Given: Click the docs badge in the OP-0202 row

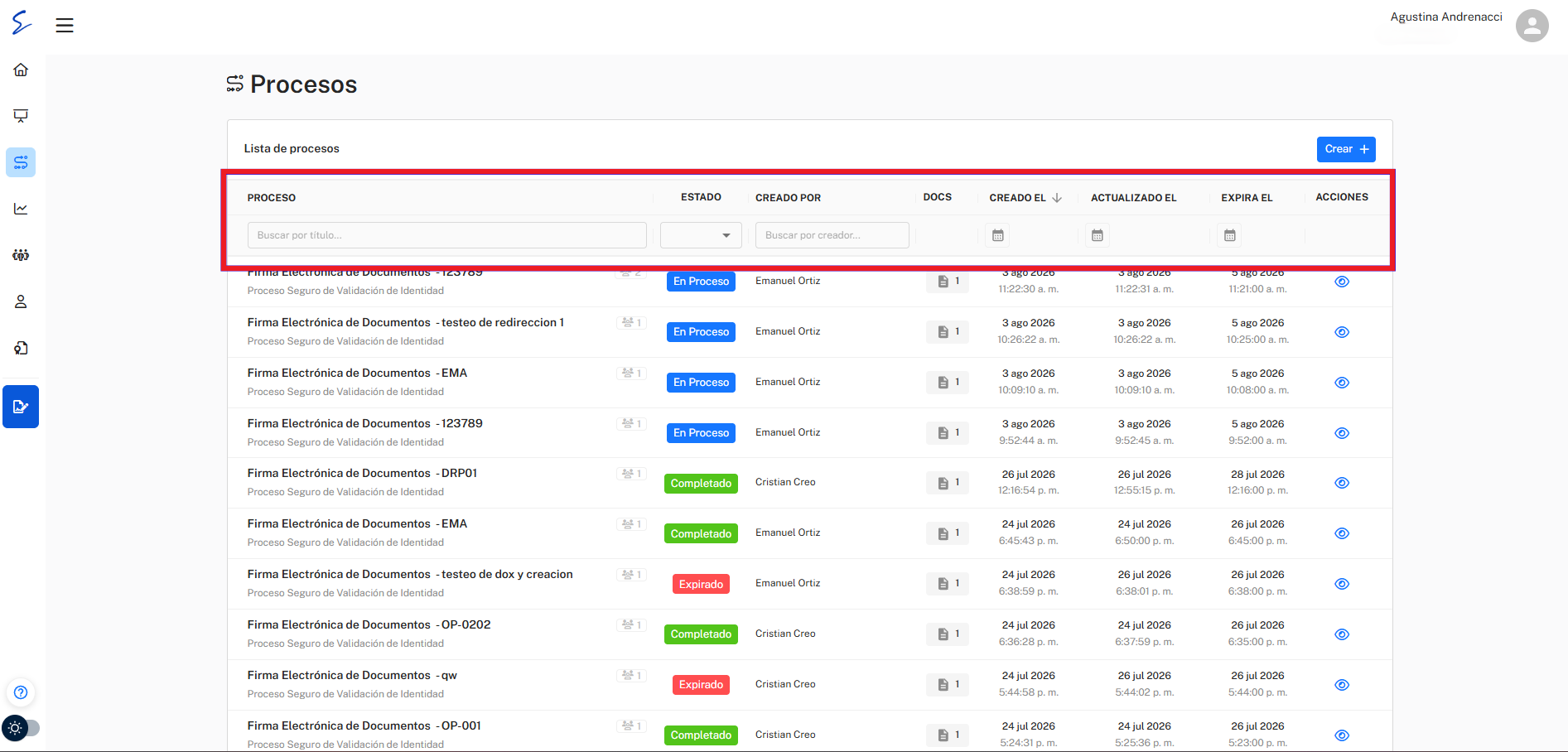Looking at the screenshot, I should tap(948, 634).
